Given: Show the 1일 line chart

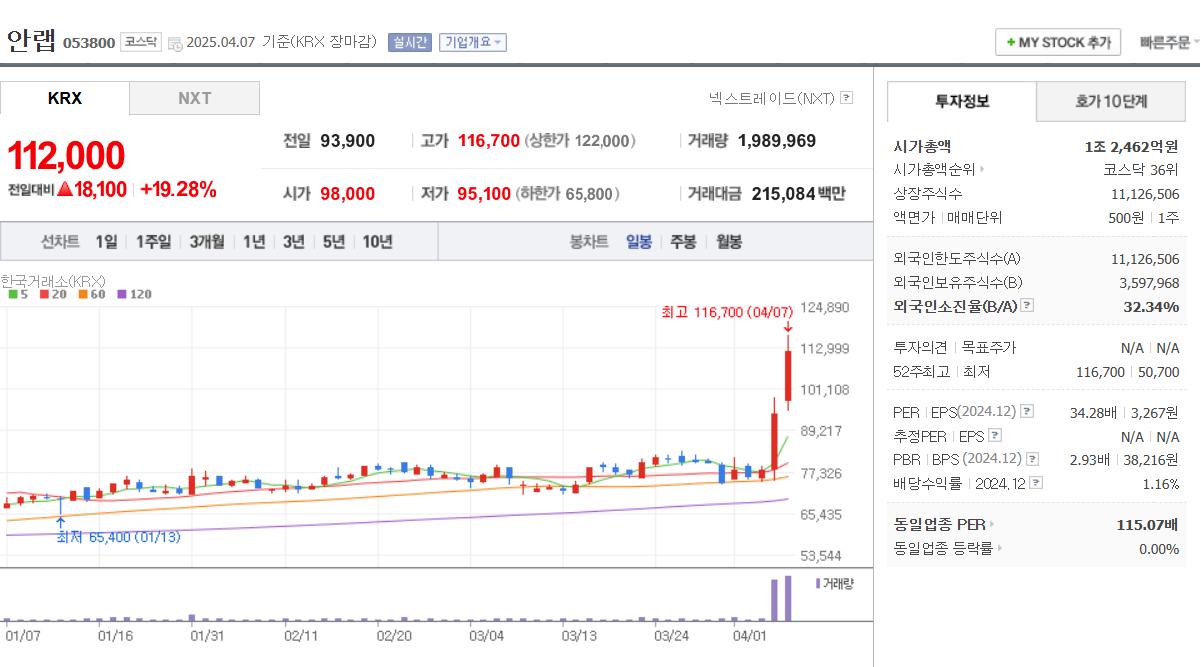Looking at the screenshot, I should pyautogui.click(x=106, y=242).
